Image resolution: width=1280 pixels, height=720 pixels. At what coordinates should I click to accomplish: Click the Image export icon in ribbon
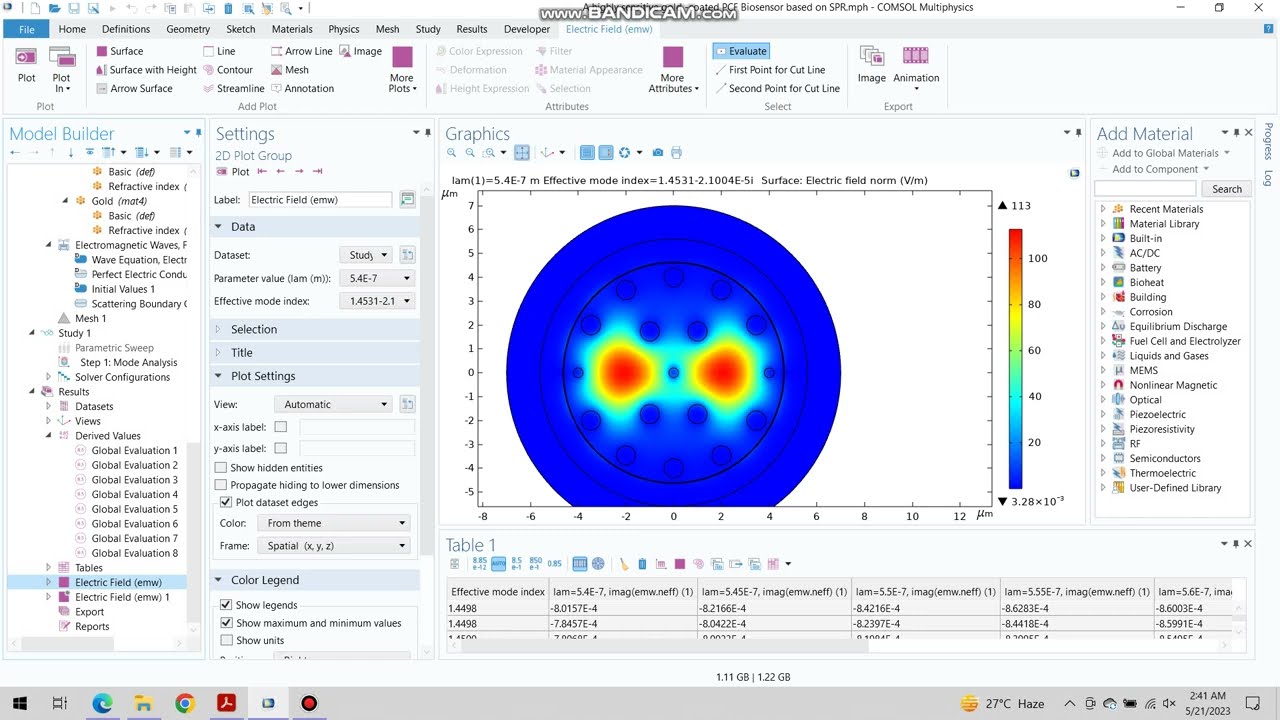[871, 65]
